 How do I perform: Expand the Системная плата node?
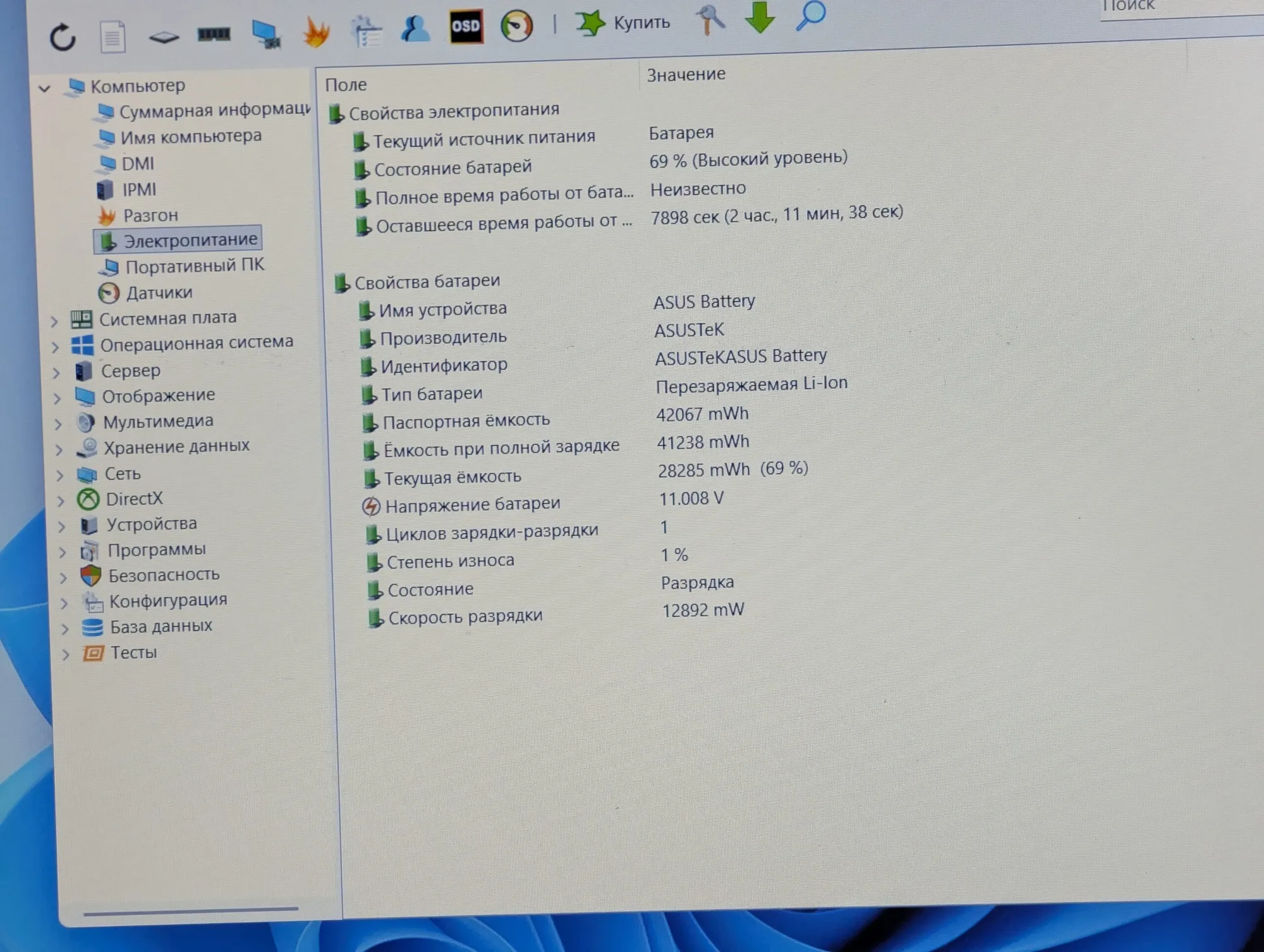55,321
